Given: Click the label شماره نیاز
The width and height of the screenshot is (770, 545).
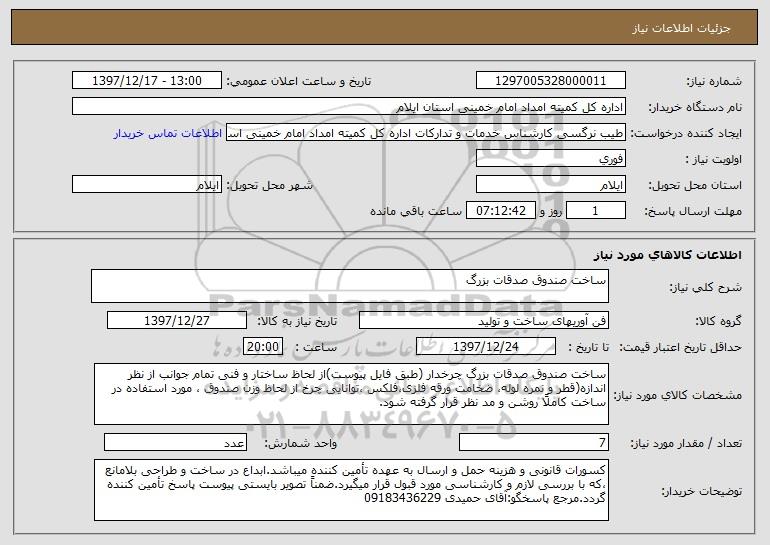Looking at the screenshot, I should click(714, 82).
